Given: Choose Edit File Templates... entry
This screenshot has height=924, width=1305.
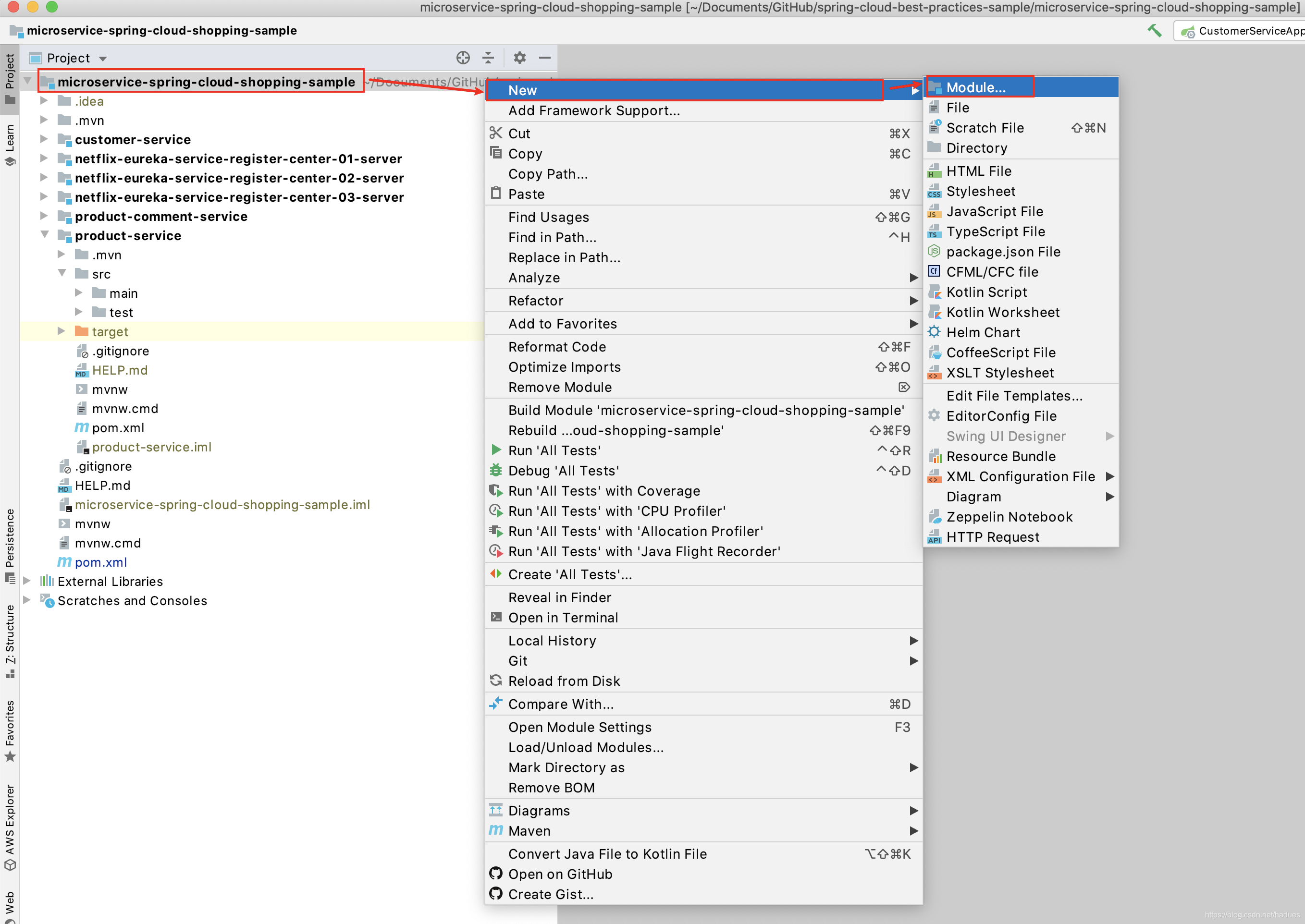Looking at the screenshot, I should click(1021, 395).
